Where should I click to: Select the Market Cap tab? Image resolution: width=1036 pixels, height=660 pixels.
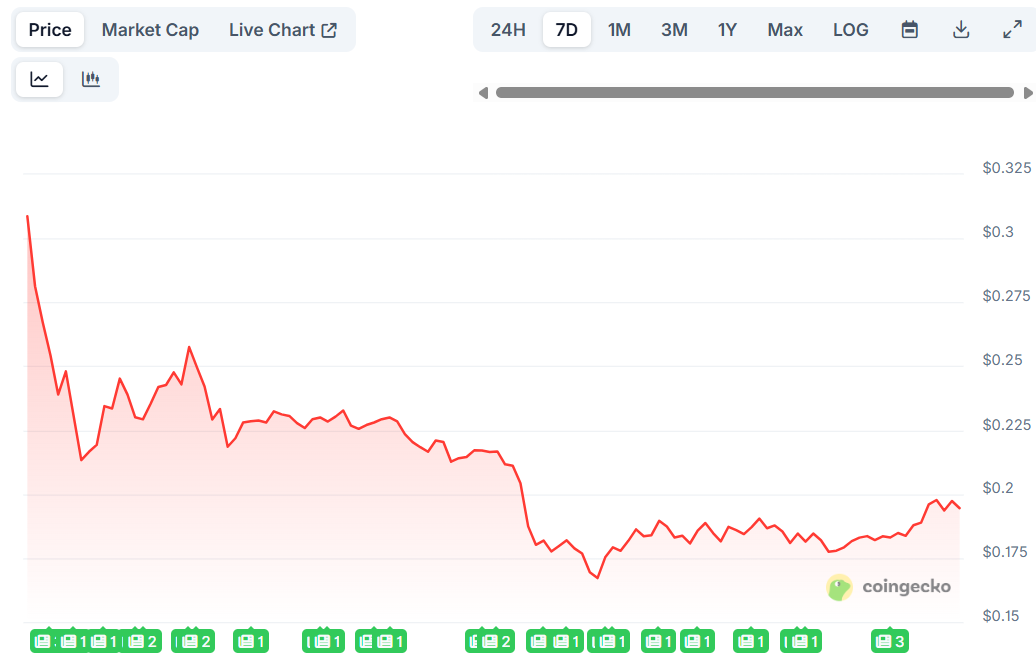(150, 30)
